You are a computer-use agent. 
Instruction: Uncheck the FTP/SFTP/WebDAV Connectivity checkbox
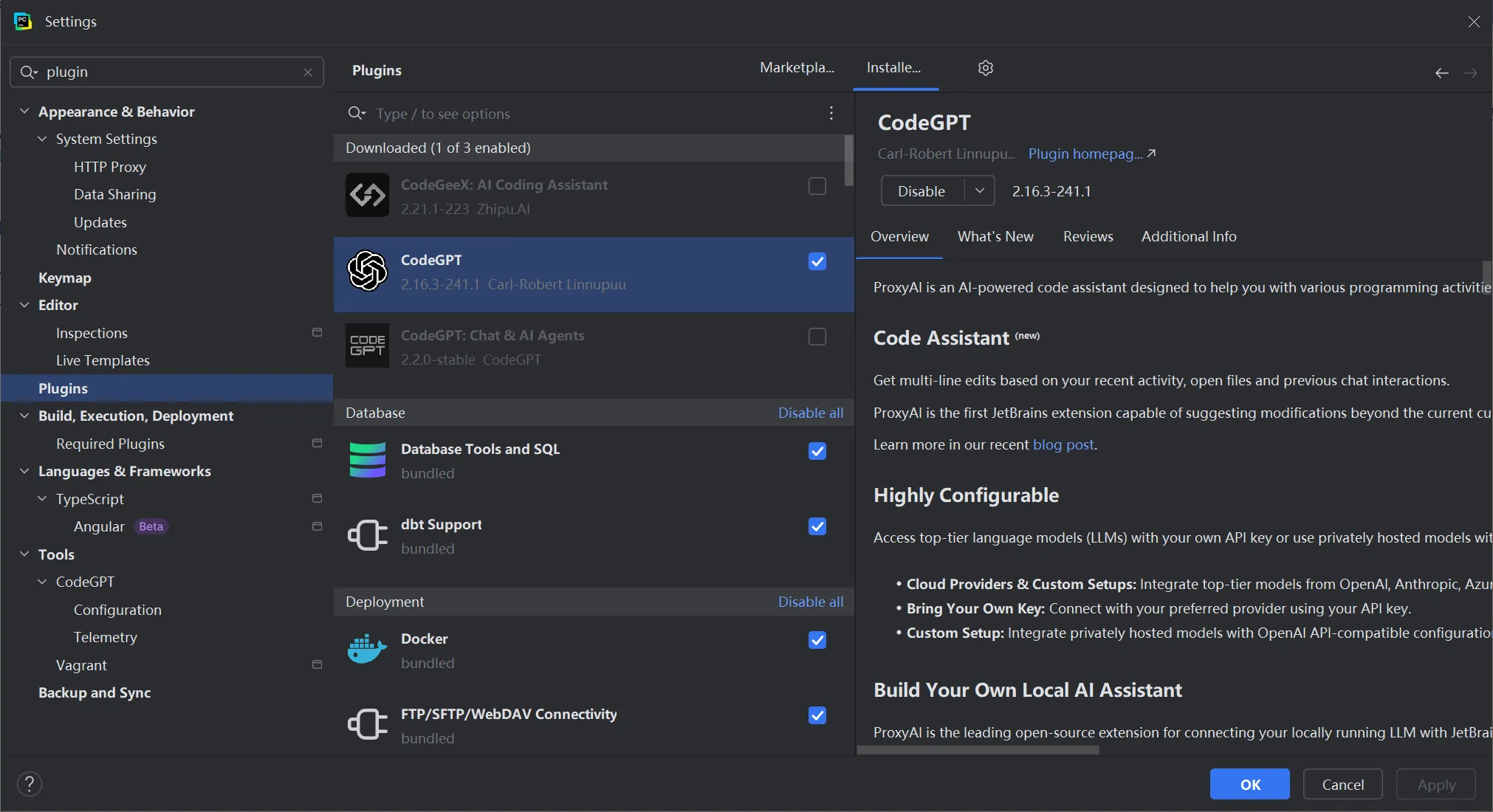(817, 715)
